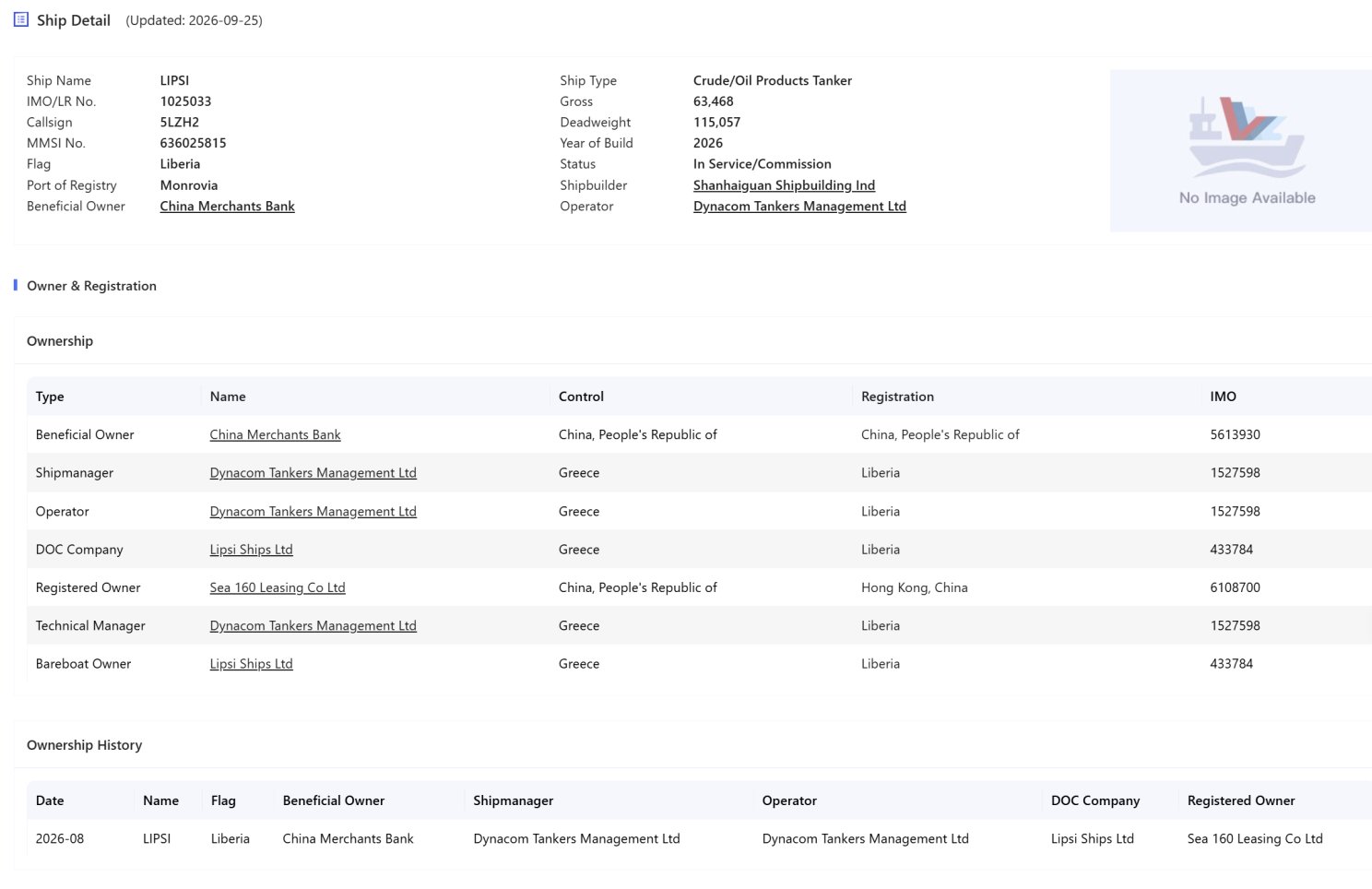Screen dimensions: 1372x889
Task: Click the Ownership History heading
Action: 84,745
